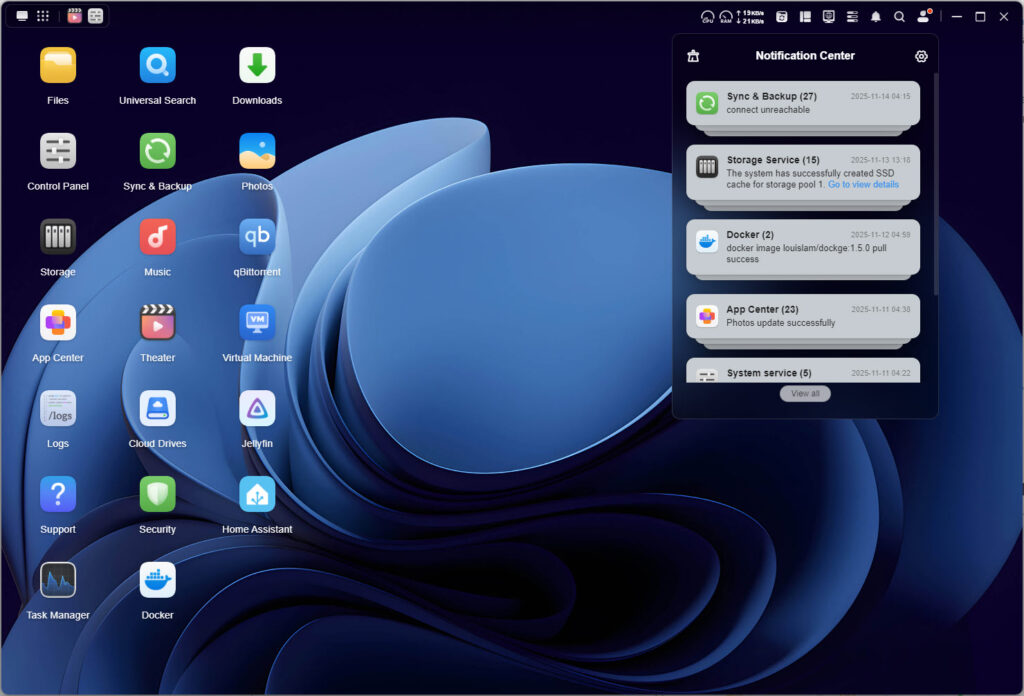Open Task Manager desktop icon
This screenshot has height=696, width=1024.
pos(58,580)
